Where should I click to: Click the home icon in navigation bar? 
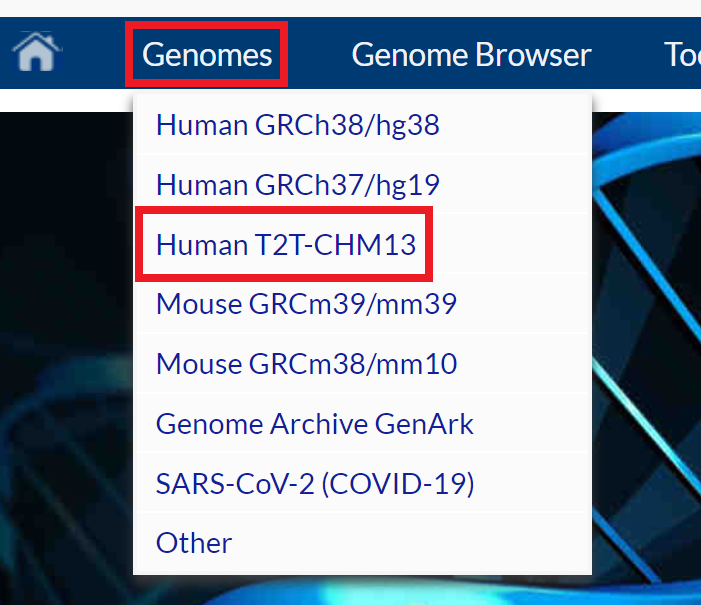[x=37, y=53]
